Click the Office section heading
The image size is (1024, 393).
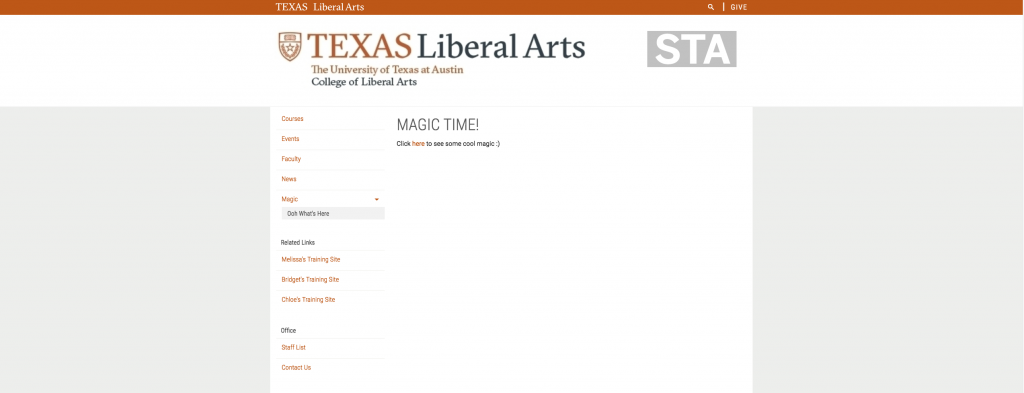[x=288, y=330]
